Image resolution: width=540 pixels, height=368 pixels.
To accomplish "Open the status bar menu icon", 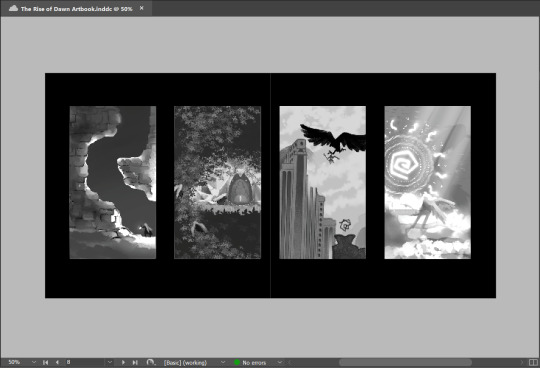I will point(151,362).
